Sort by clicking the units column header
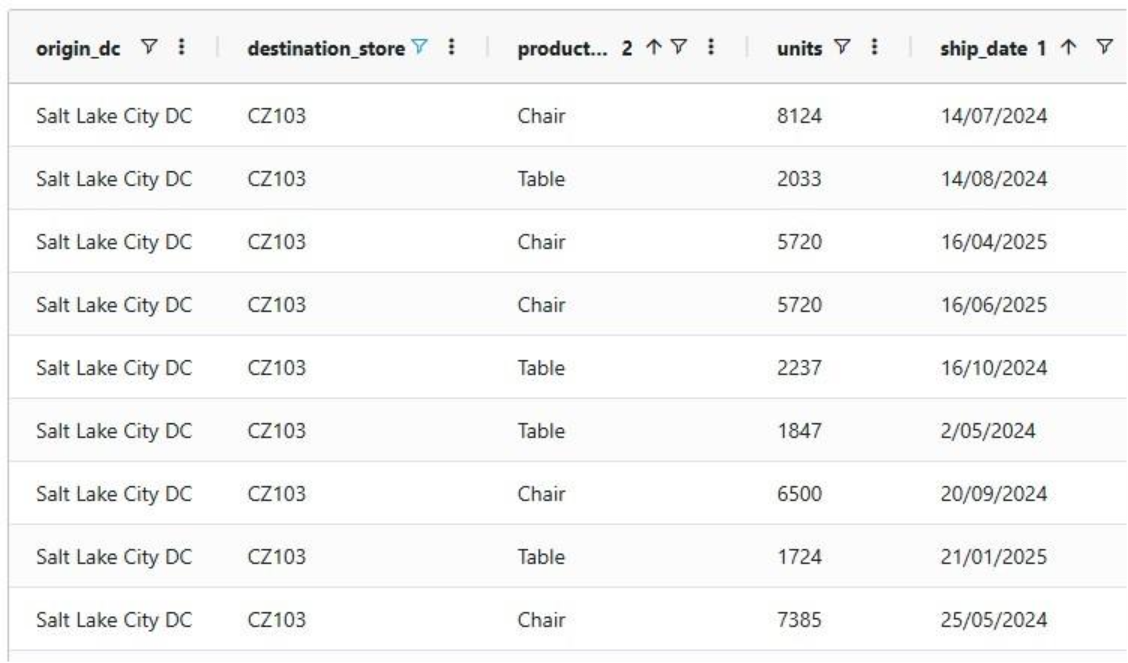1128x663 pixels. (x=800, y=45)
